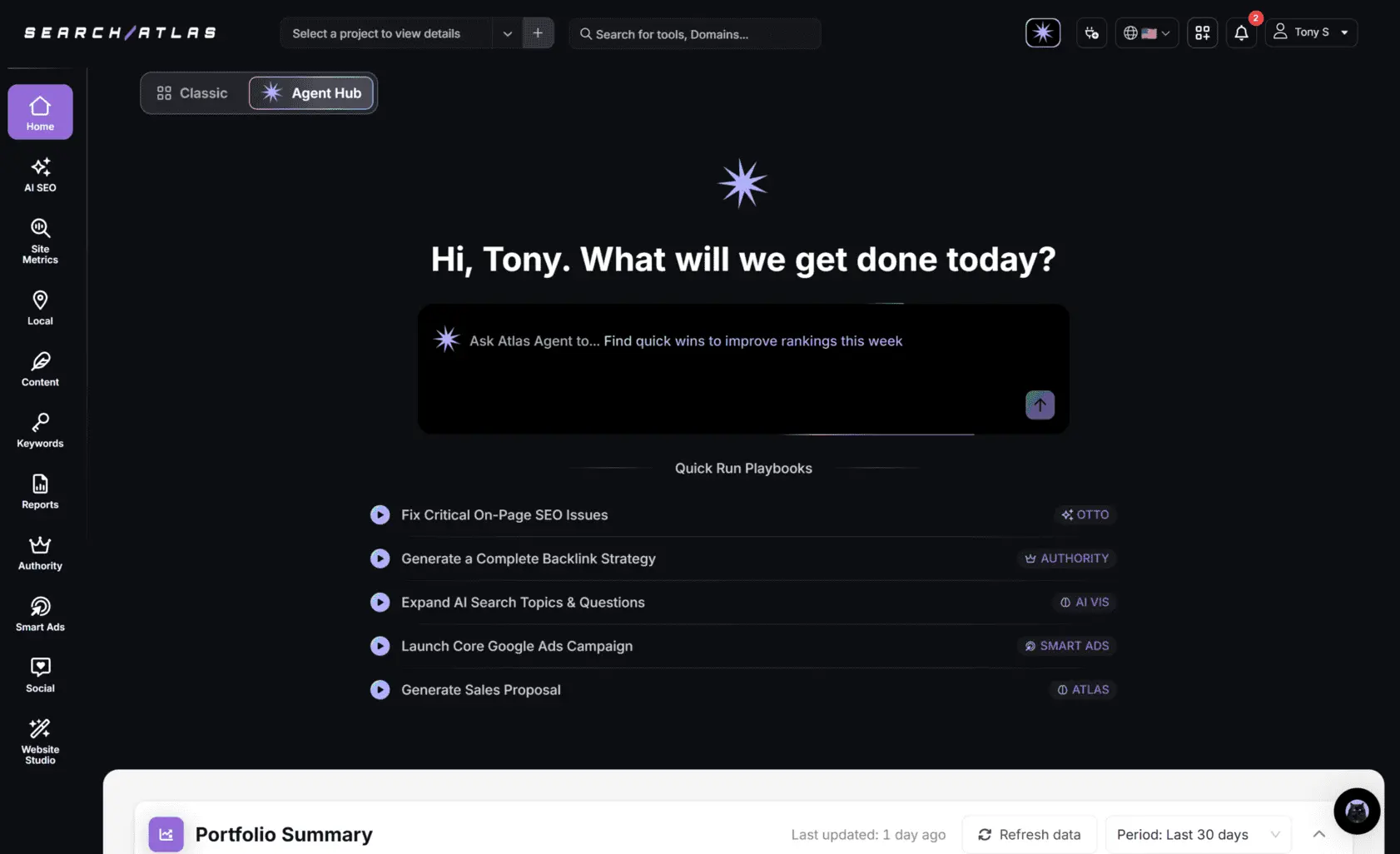Screen dimensions: 1400x854
Task: Click the AUTHORITY tag
Action: tap(1066, 559)
